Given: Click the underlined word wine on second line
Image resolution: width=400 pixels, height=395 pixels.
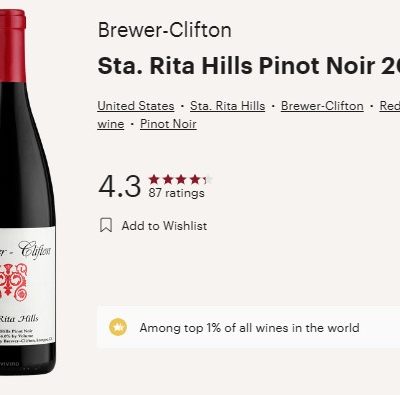Looking at the screenshot, I should 111,124.
